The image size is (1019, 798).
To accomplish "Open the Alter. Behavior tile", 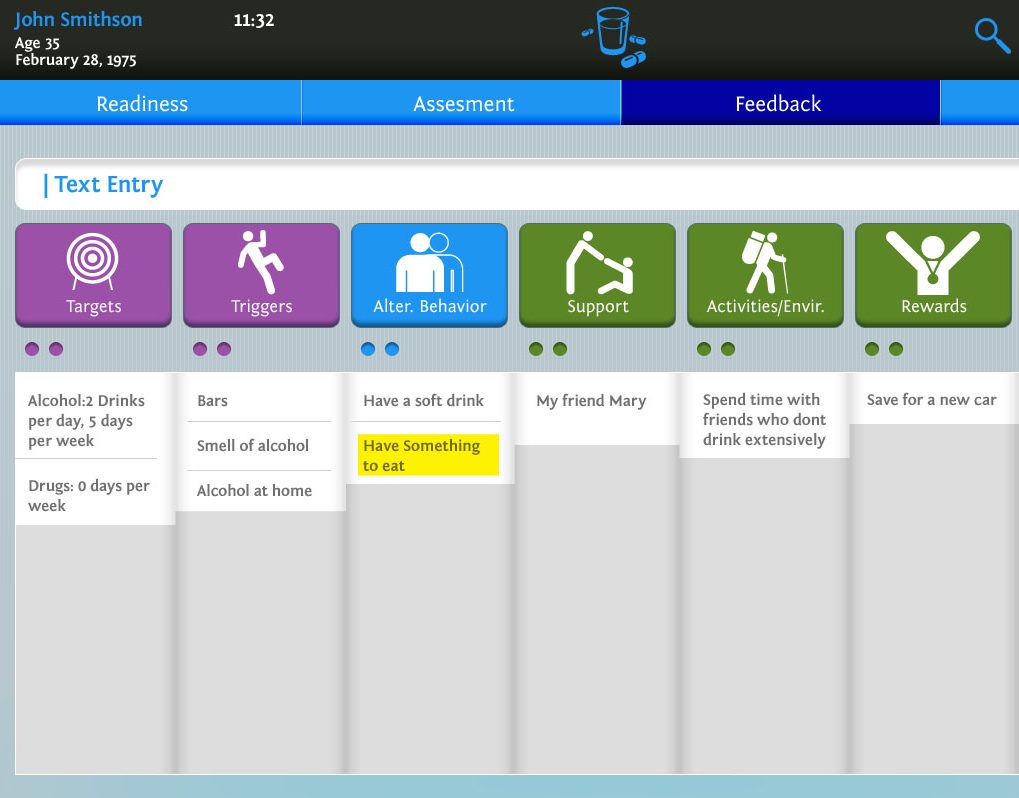I will pyautogui.click(x=429, y=274).
